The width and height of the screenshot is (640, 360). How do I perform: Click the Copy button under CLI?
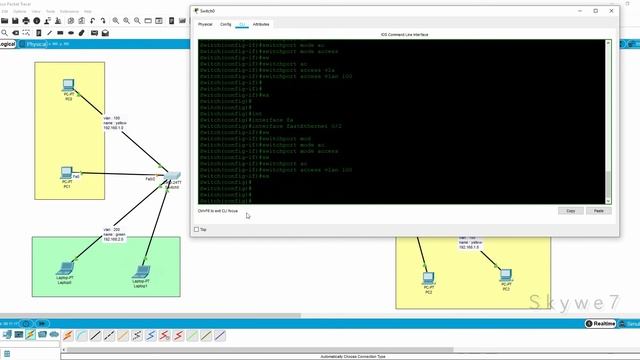pyautogui.click(x=571, y=211)
